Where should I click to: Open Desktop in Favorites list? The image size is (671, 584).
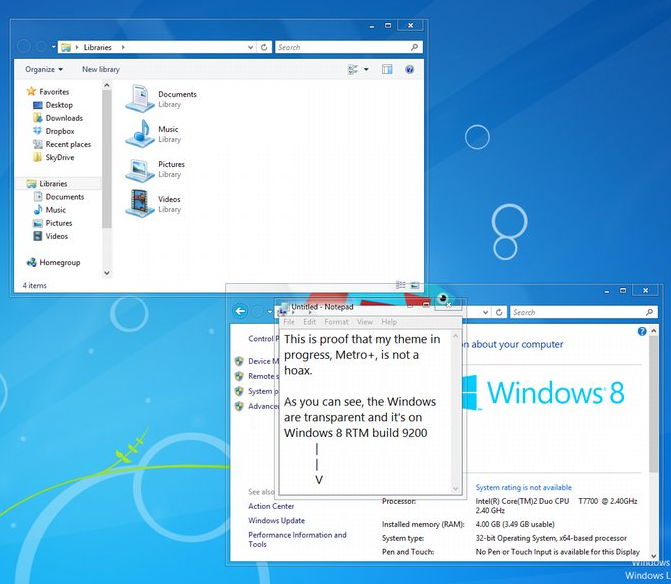pyautogui.click(x=59, y=105)
